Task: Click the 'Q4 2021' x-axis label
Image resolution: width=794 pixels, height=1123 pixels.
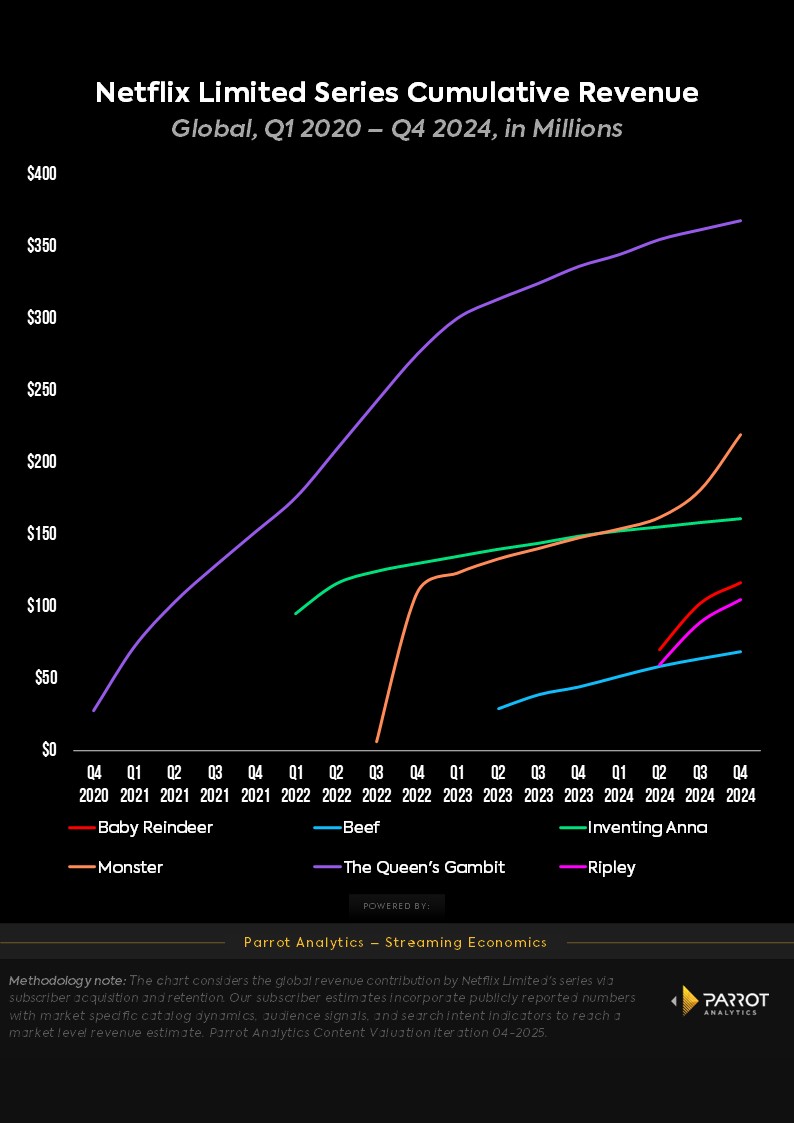Action: pos(255,784)
